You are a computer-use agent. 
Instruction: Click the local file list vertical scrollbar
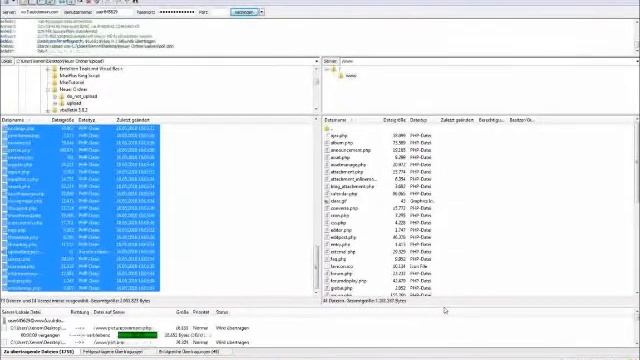point(316,207)
